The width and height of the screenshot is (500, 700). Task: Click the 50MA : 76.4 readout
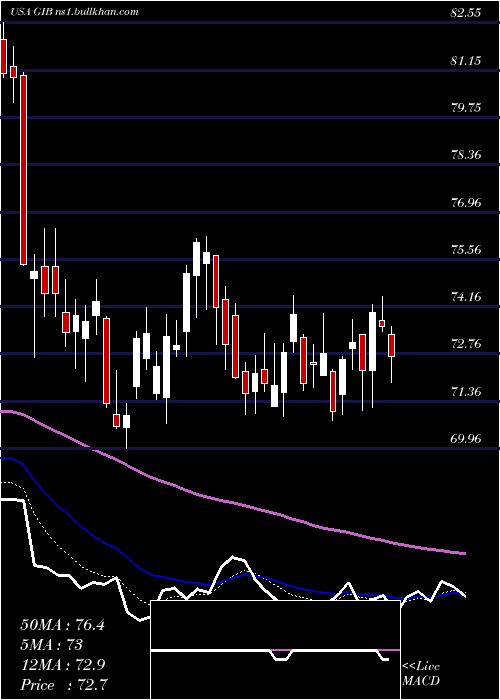coord(62,625)
